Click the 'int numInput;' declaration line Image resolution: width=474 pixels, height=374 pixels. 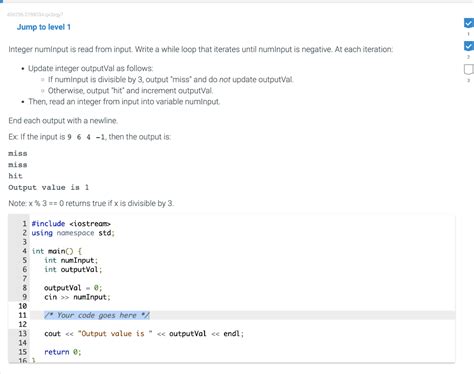(71, 260)
